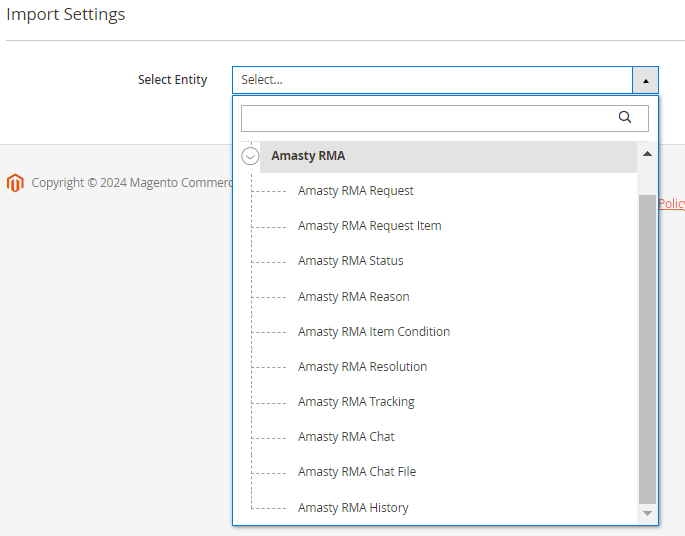The image size is (685, 536).
Task: Click the list scrollbar up arrow
Action: coord(647,154)
